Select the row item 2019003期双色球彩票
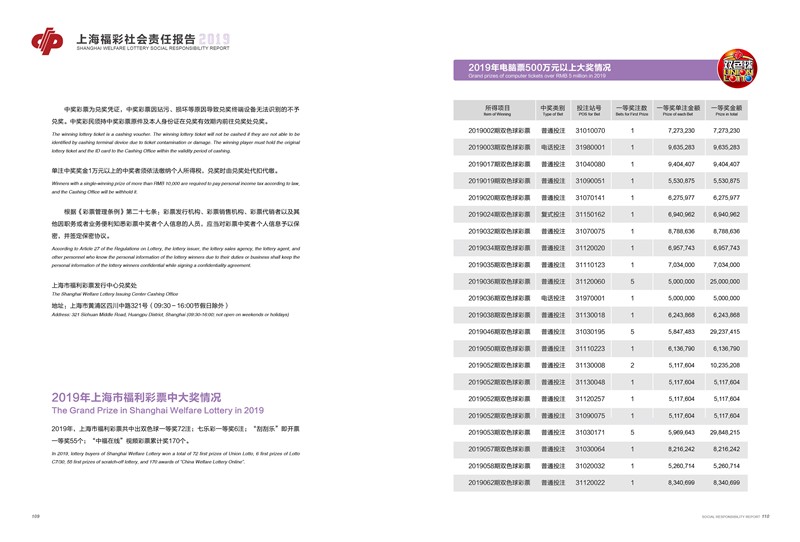The width and height of the screenshot is (800, 542). point(499,147)
